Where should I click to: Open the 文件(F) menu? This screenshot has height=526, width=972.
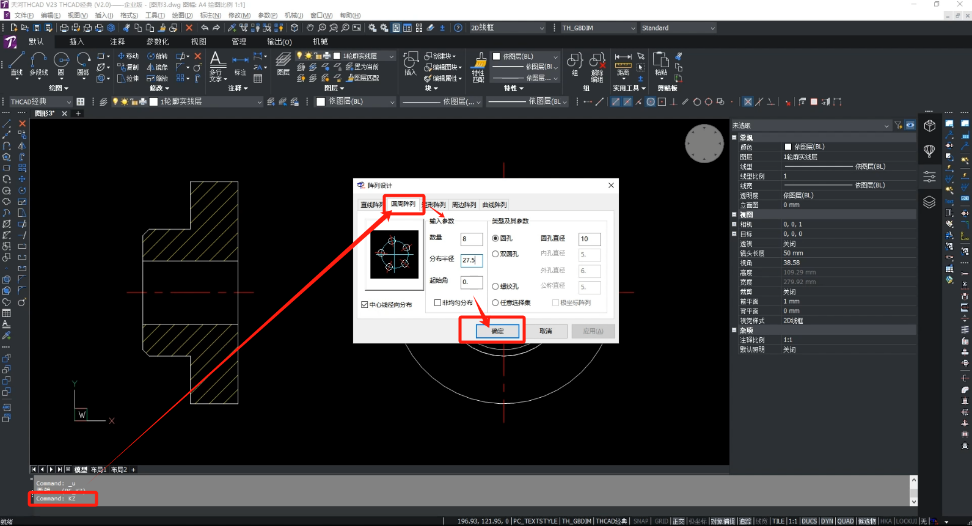24,15
